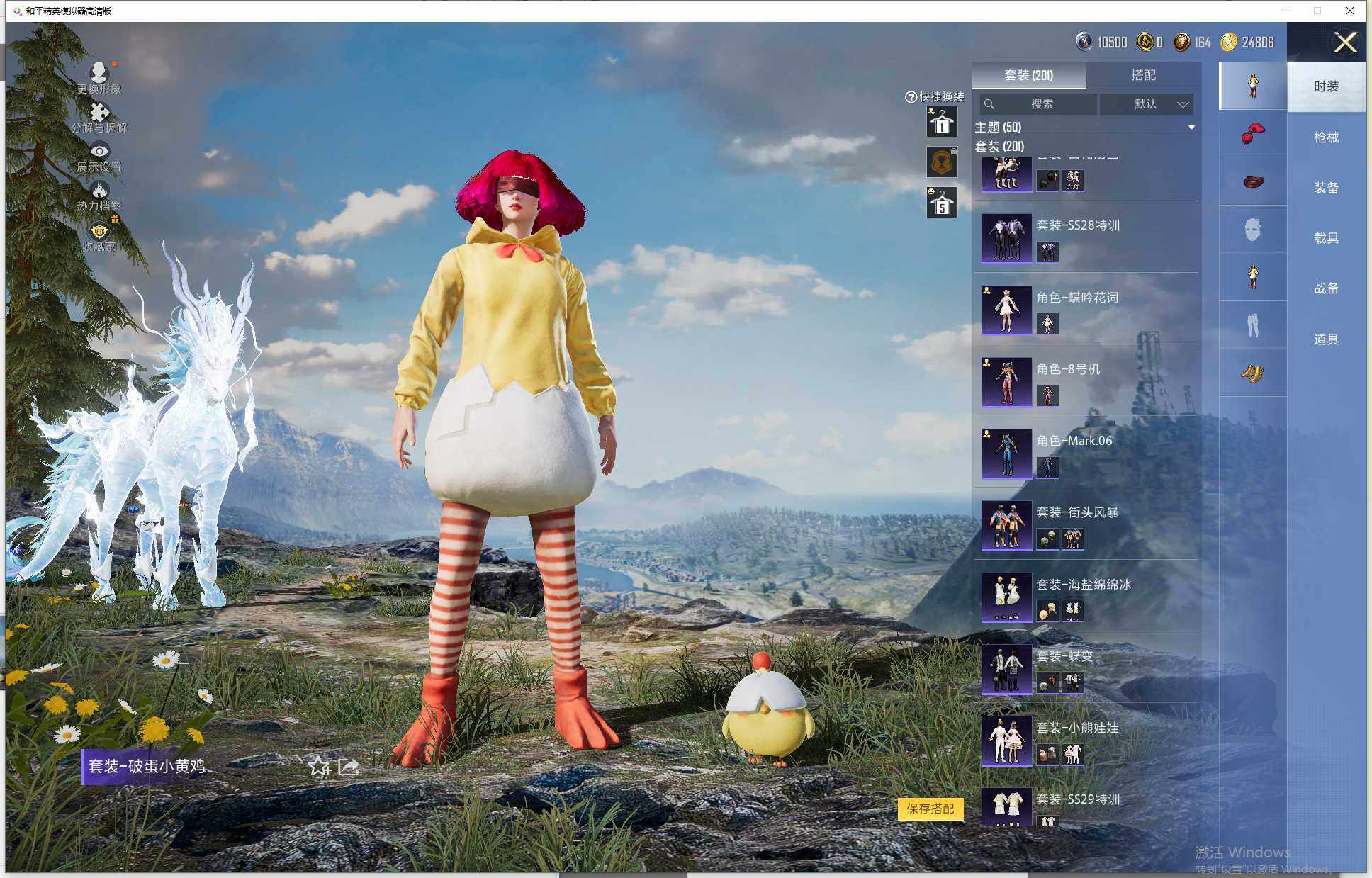Switch to quick outfit slot 1
The width and height of the screenshot is (1372, 878).
point(942,123)
